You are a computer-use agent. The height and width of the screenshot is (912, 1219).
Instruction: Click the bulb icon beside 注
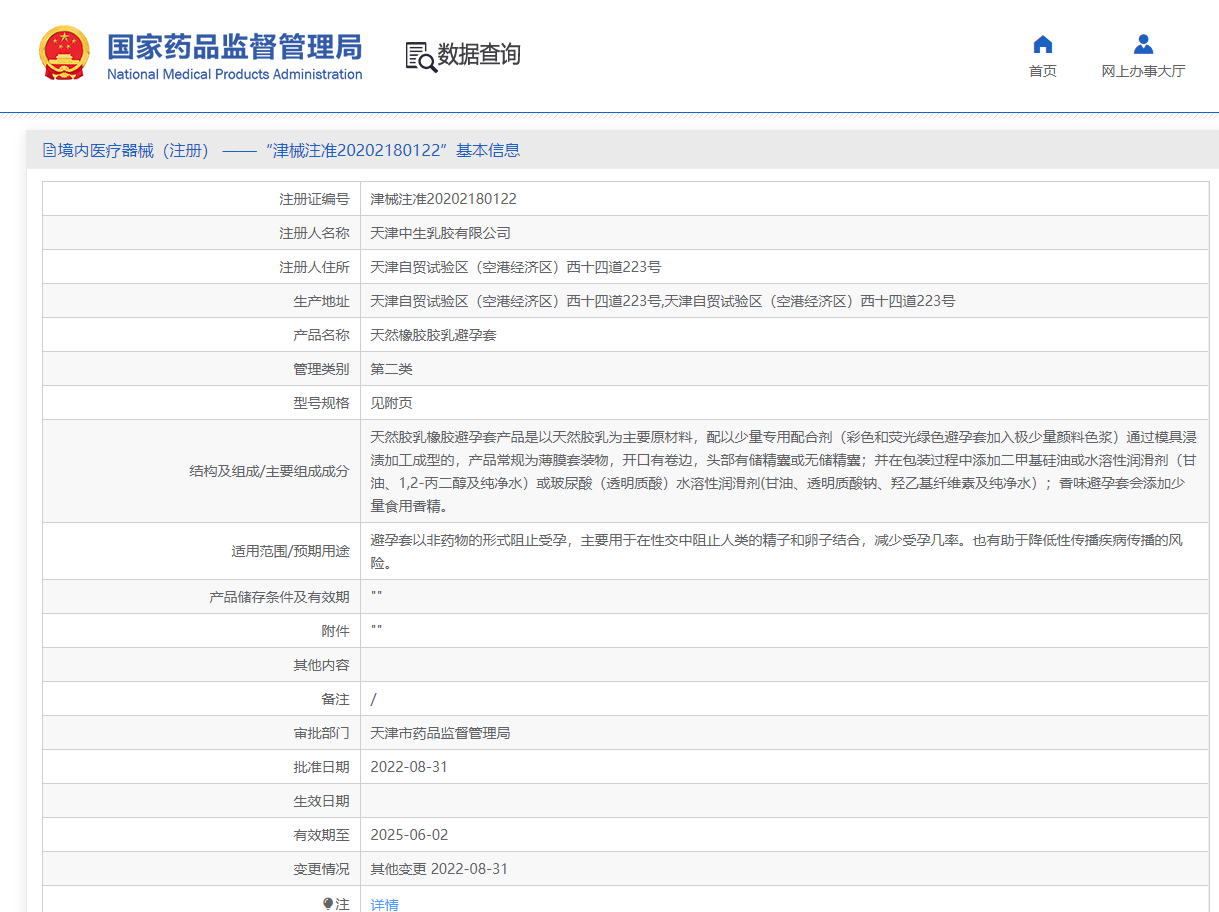point(327,904)
